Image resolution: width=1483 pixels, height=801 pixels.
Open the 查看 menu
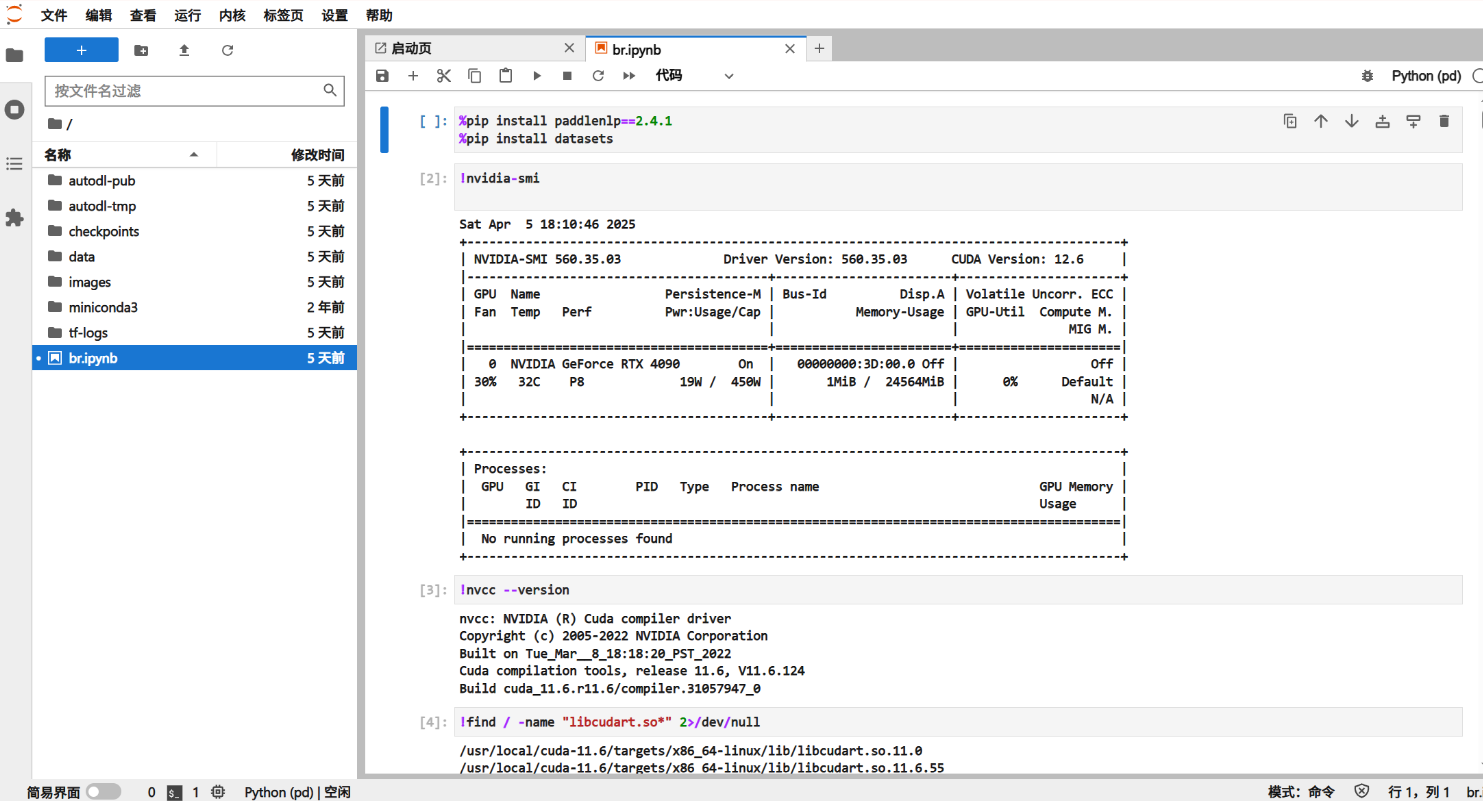pos(143,16)
